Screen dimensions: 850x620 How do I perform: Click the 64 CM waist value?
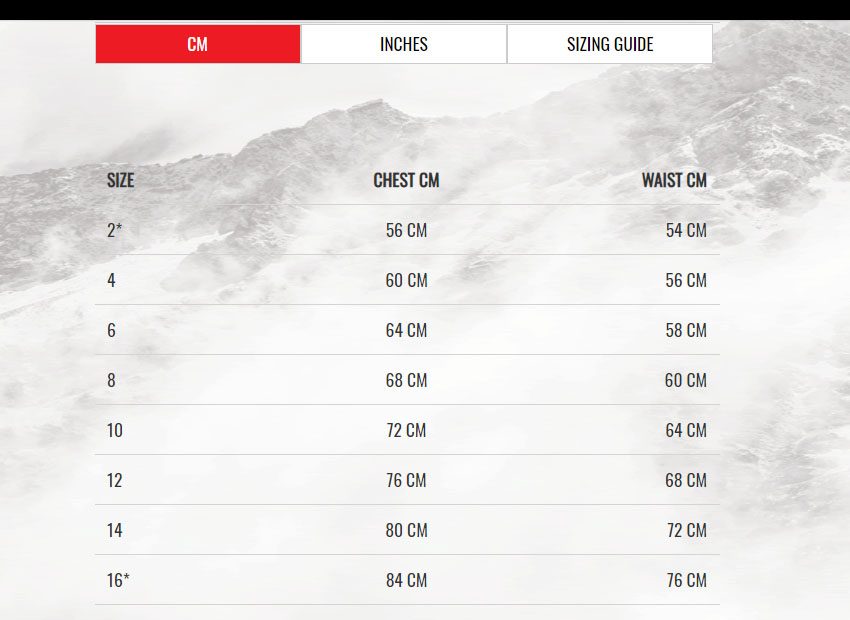coord(686,430)
